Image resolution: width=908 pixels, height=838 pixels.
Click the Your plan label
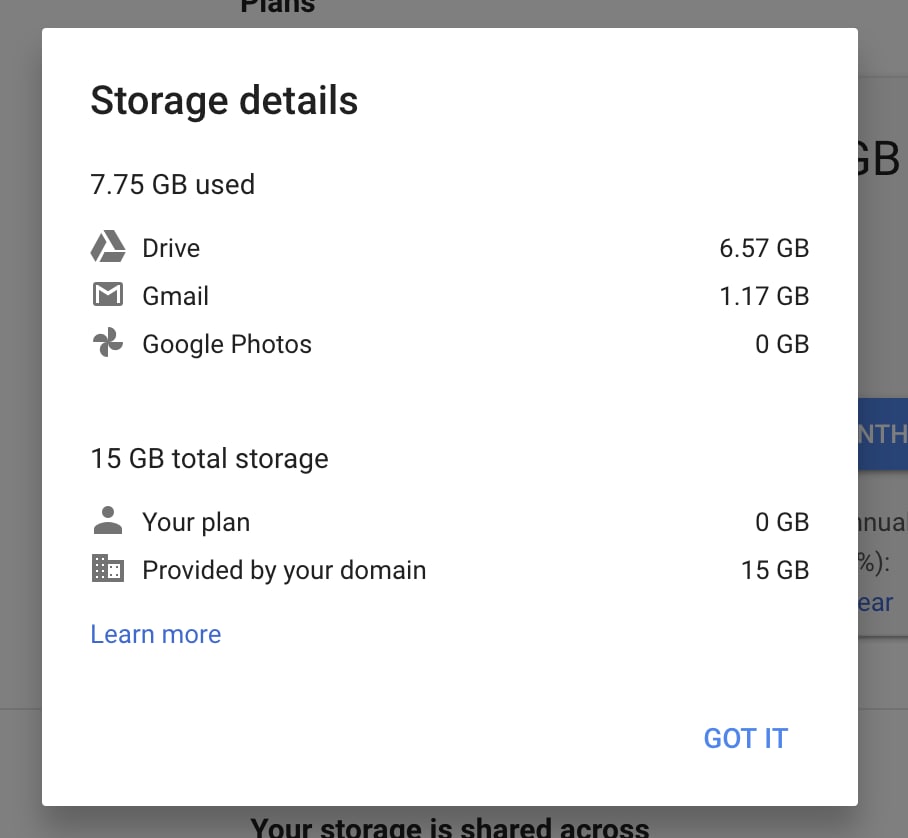tap(196, 522)
